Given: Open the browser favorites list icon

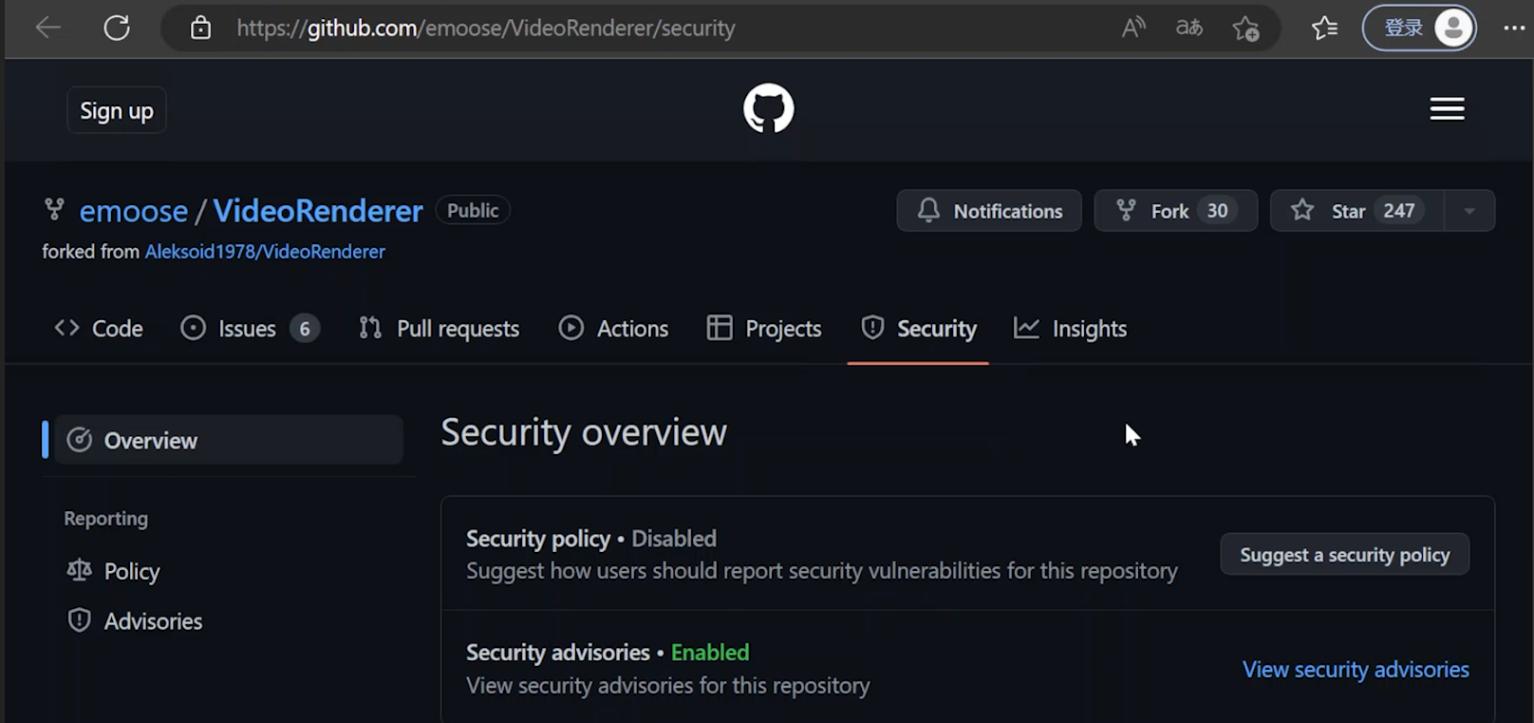Looking at the screenshot, I should point(1325,28).
